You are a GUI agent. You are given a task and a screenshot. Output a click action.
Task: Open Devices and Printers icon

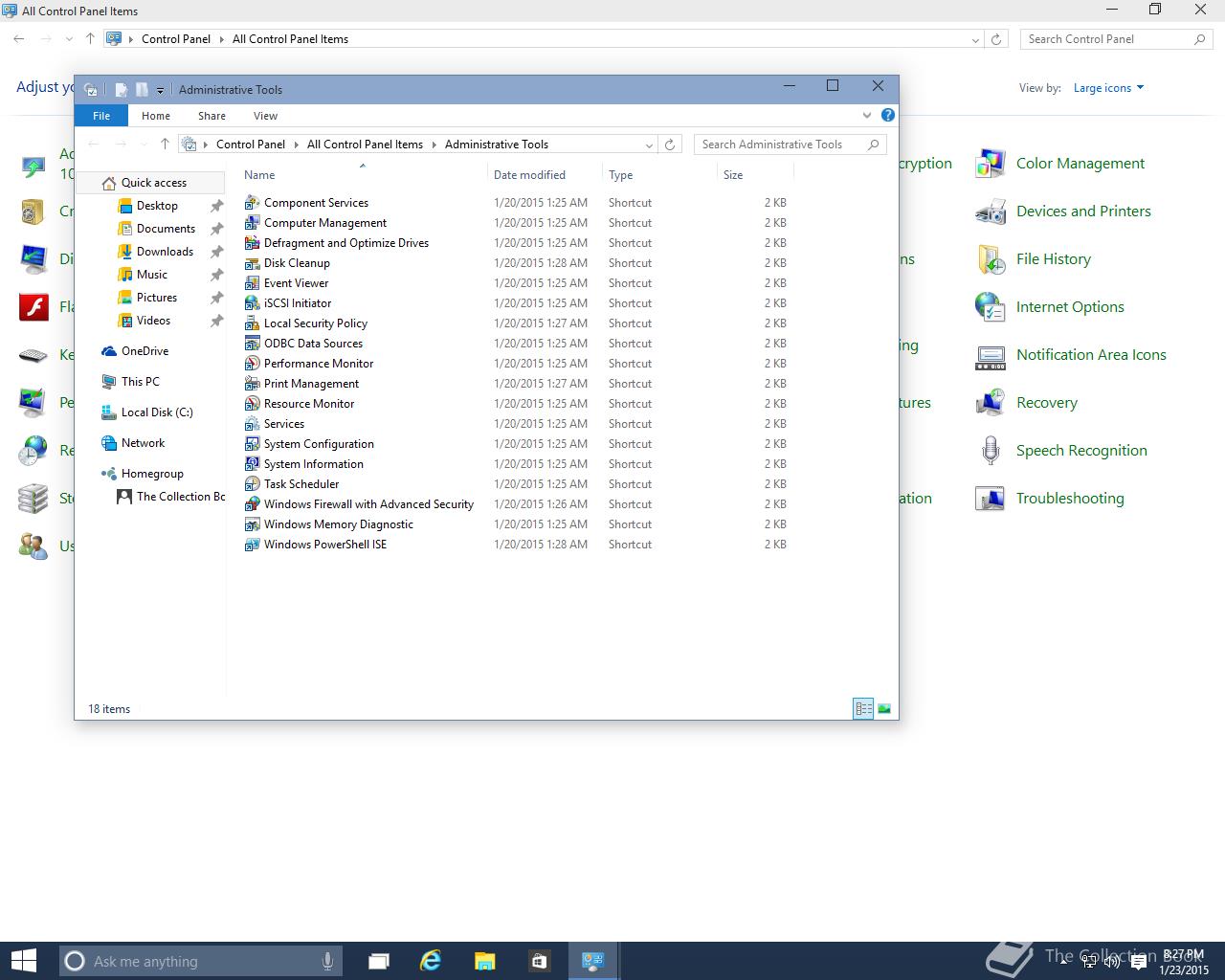click(991, 212)
